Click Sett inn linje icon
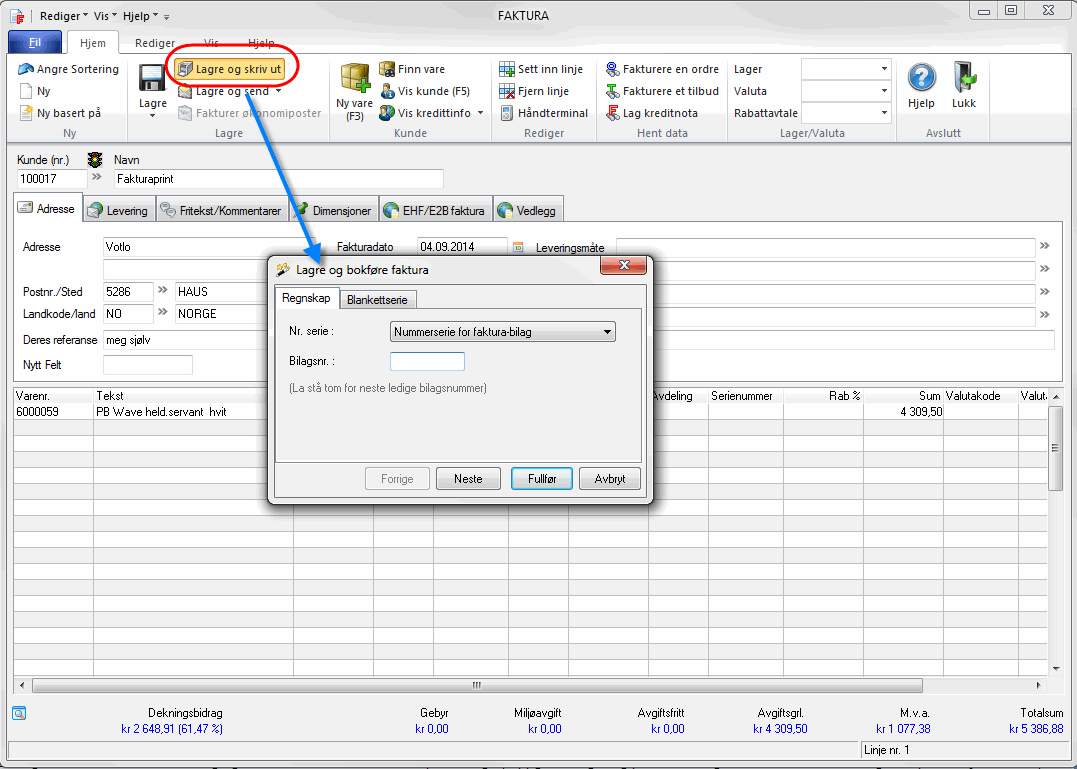The height and width of the screenshot is (769, 1077). tap(507, 69)
